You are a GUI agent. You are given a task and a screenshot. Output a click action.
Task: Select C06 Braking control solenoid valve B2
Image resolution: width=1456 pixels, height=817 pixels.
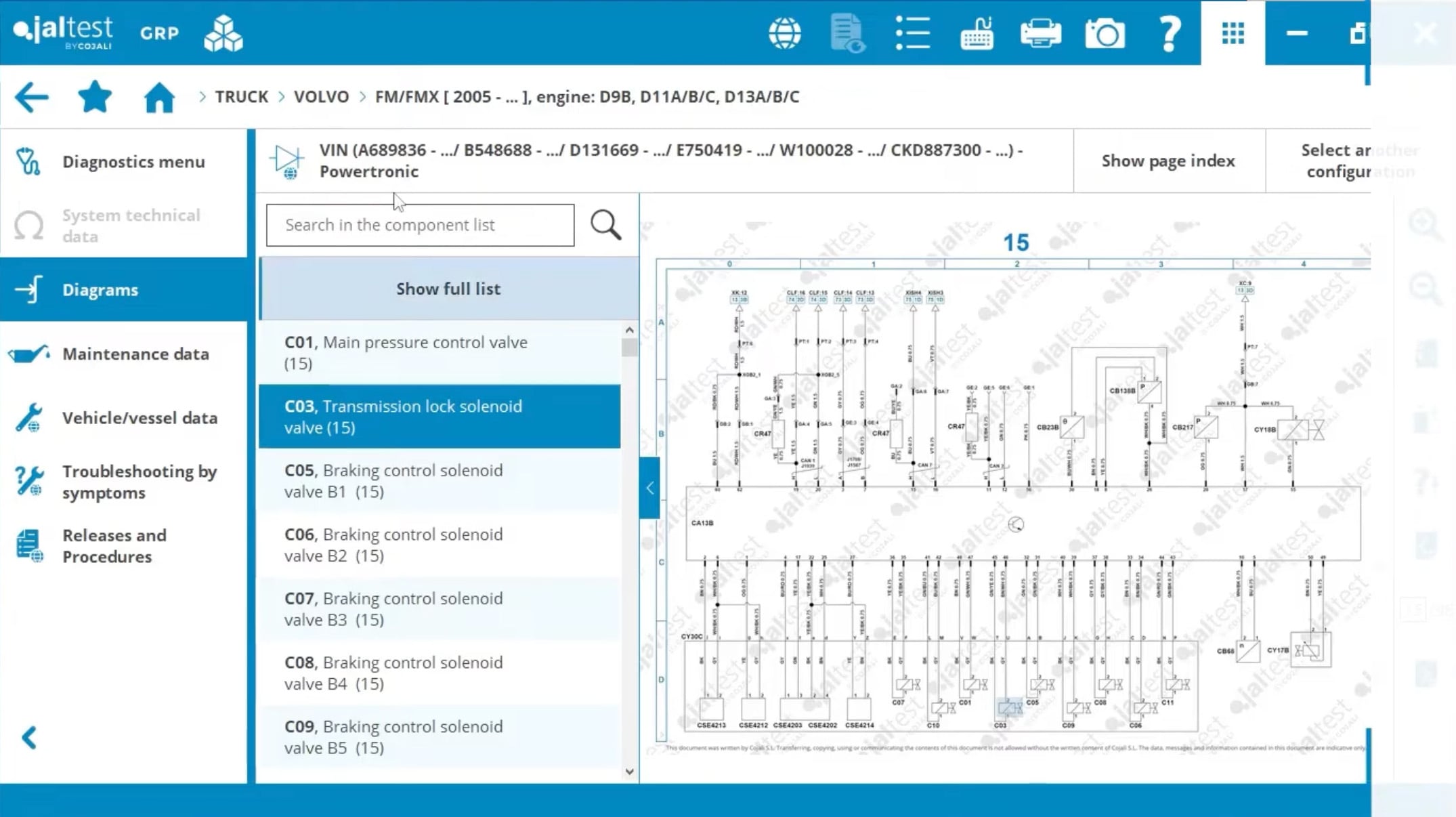[440, 545]
